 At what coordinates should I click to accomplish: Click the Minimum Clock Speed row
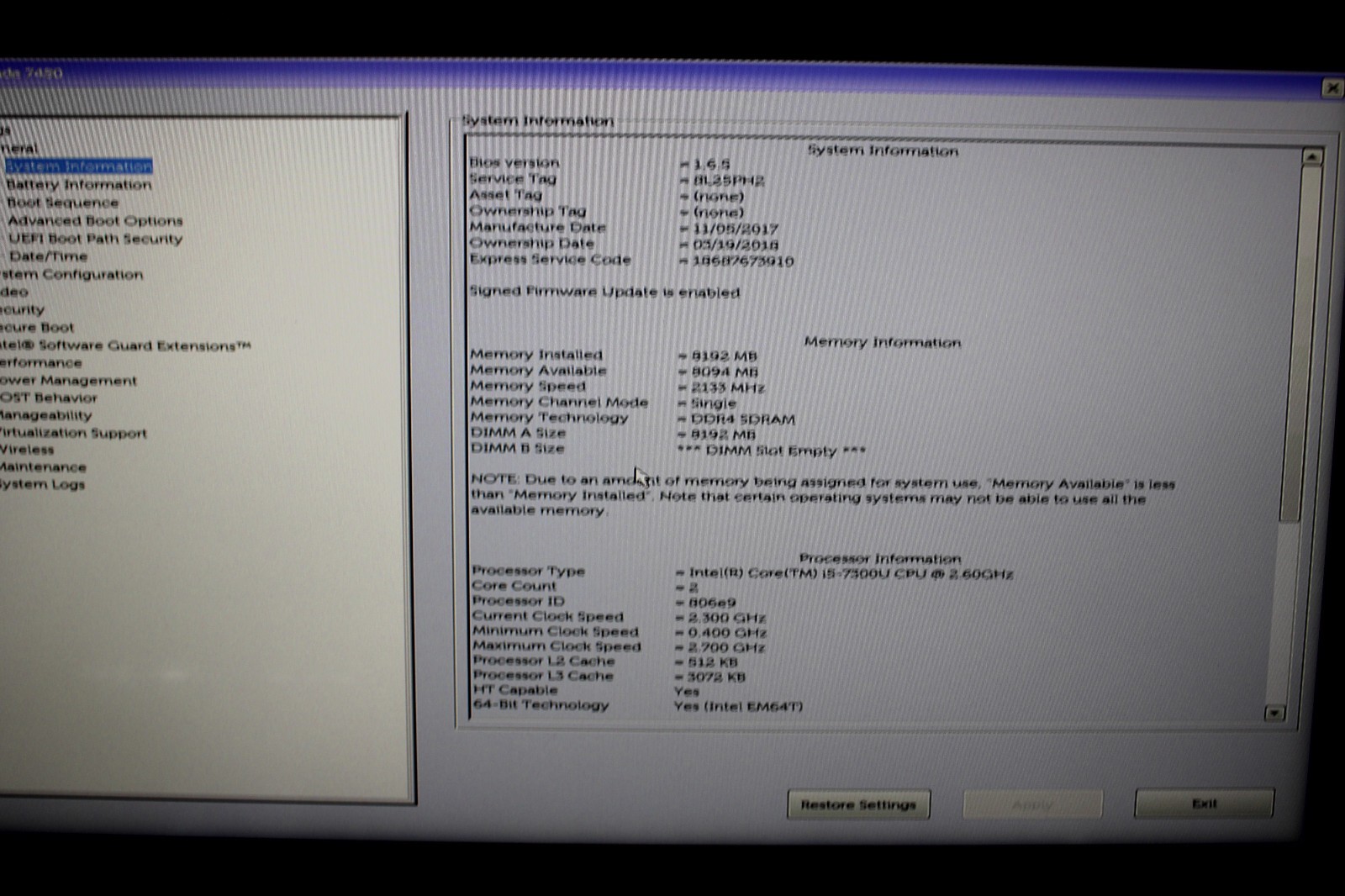tap(619, 632)
